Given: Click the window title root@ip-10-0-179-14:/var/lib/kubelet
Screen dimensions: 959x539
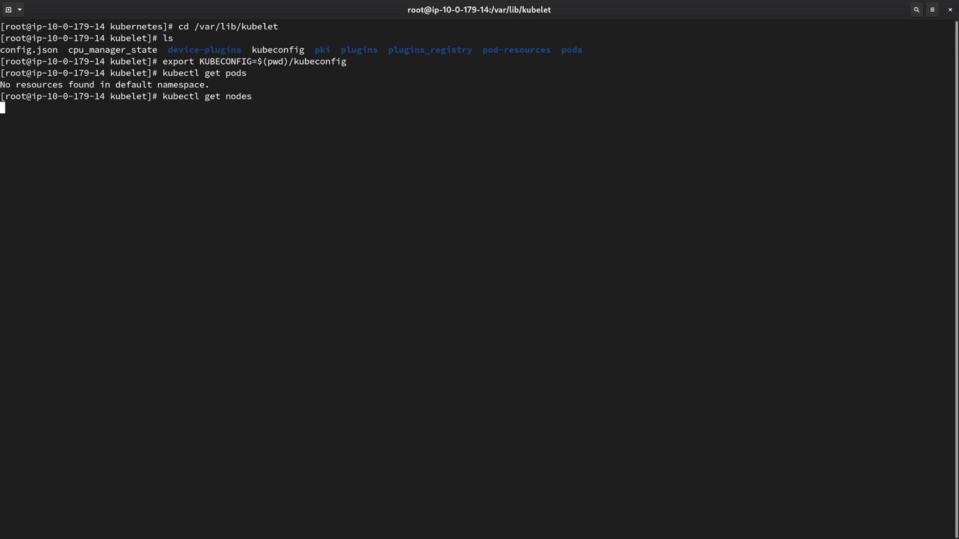Looking at the screenshot, I should click(x=479, y=10).
